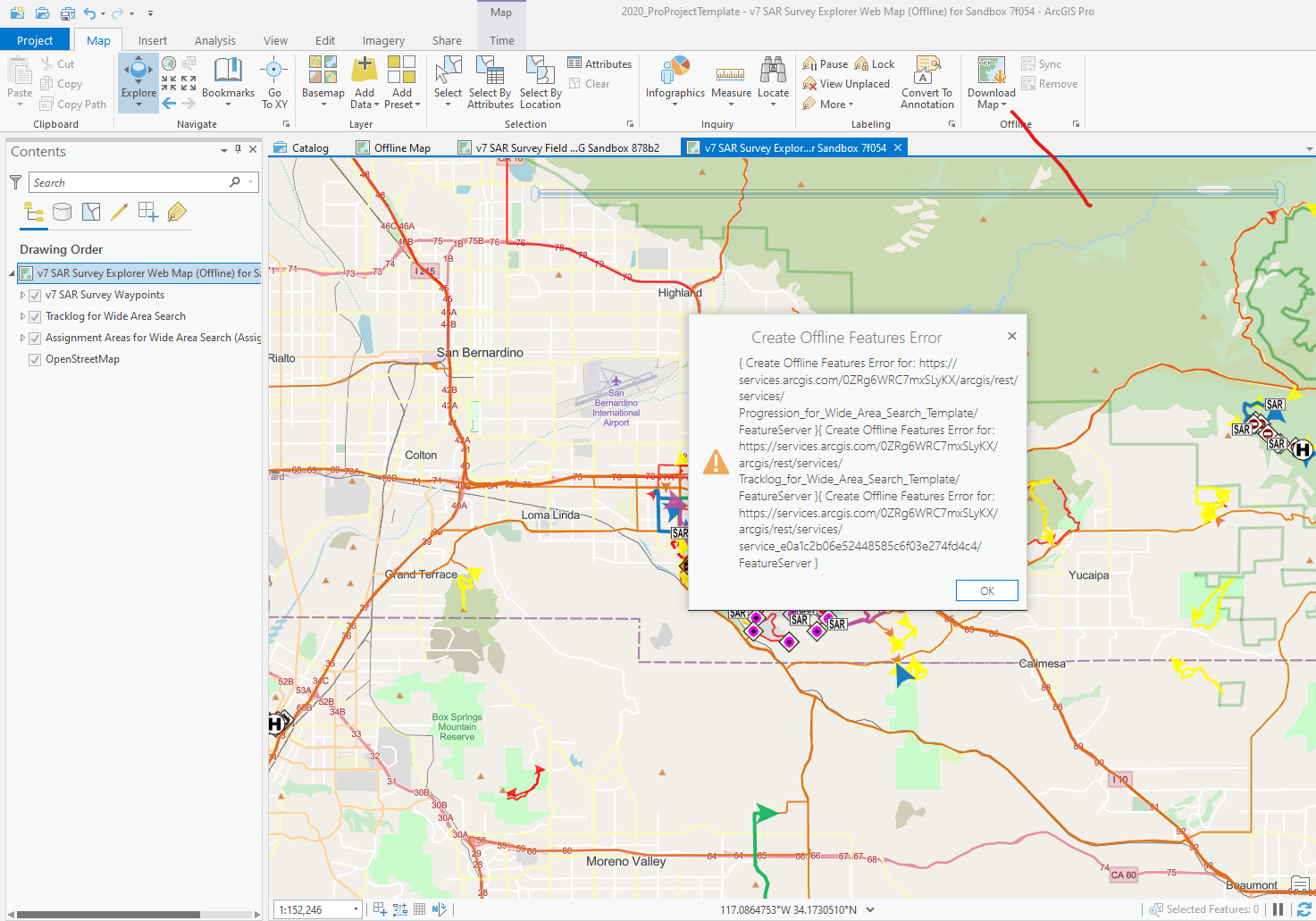Zoom to full extent globe icon
The image size is (1316, 921).
pos(169,63)
